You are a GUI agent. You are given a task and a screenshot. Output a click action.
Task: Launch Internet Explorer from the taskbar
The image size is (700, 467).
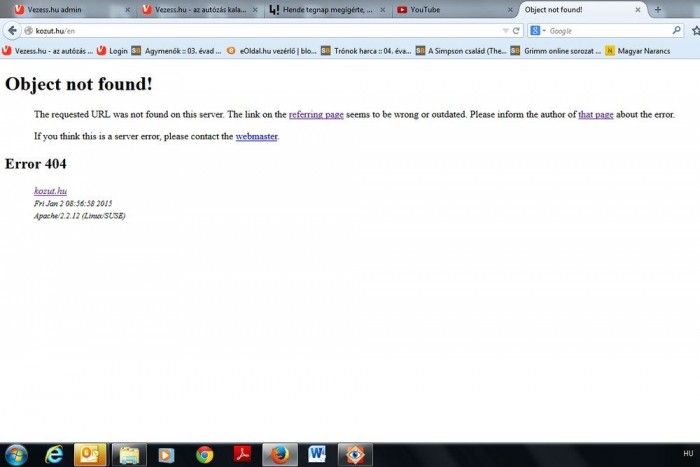tap(54, 454)
